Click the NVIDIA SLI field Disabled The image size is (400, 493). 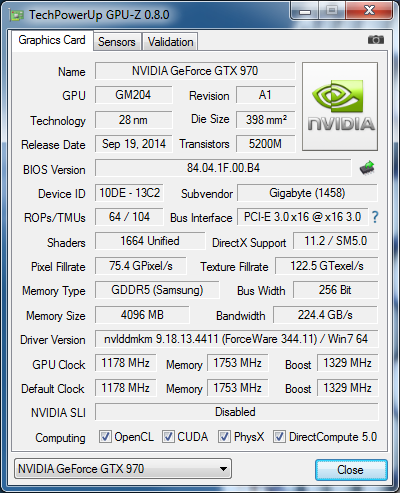236,412
